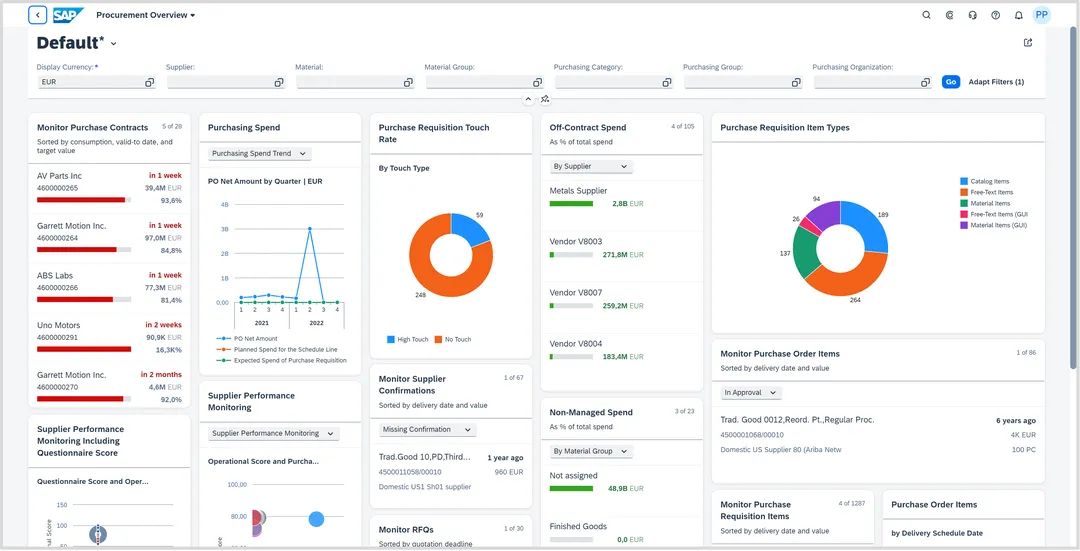Open value help for Supplier filter
This screenshot has height=551, width=1080.
coord(278,82)
